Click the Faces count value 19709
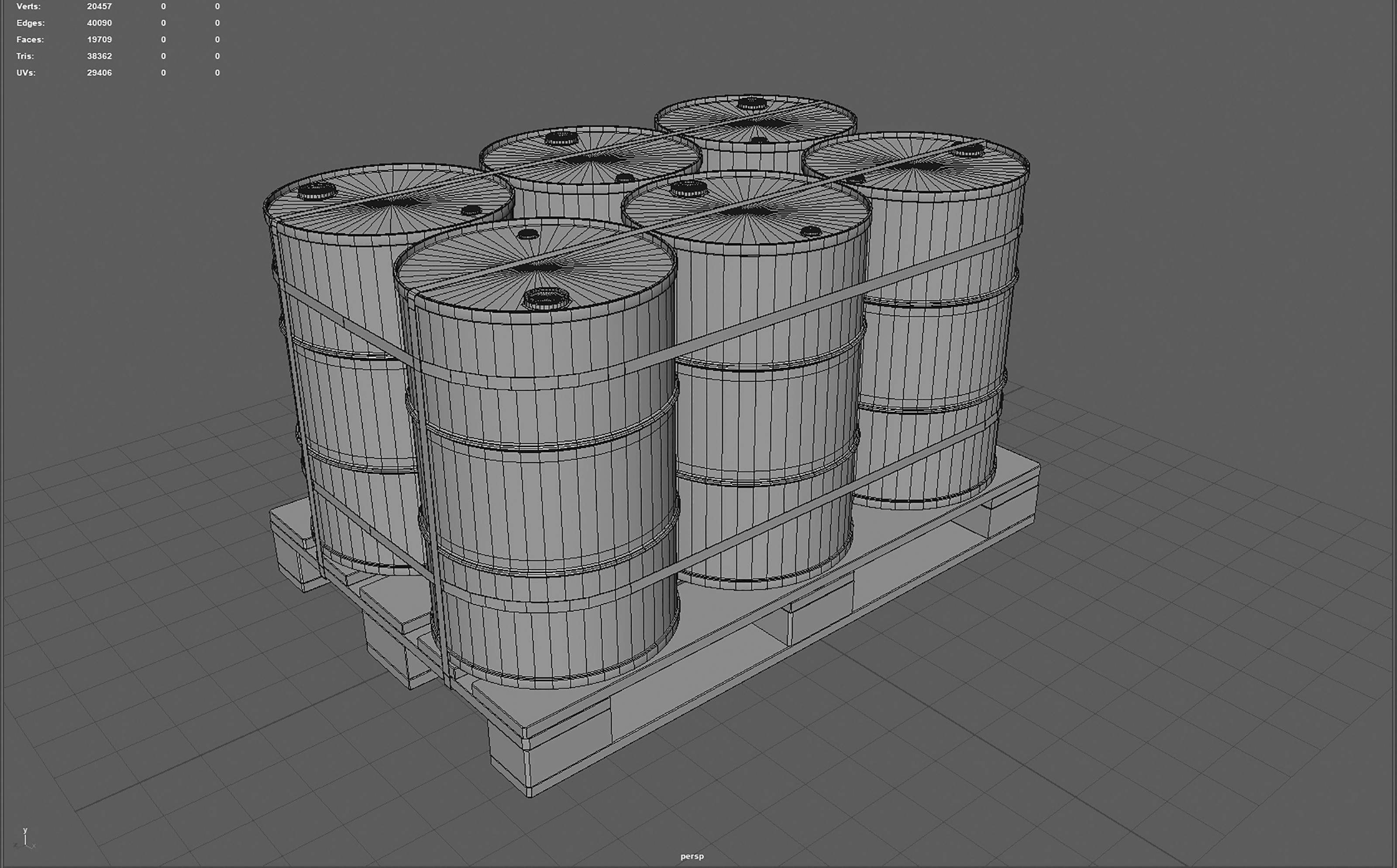The width and height of the screenshot is (1397, 868). click(x=100, y=40)
